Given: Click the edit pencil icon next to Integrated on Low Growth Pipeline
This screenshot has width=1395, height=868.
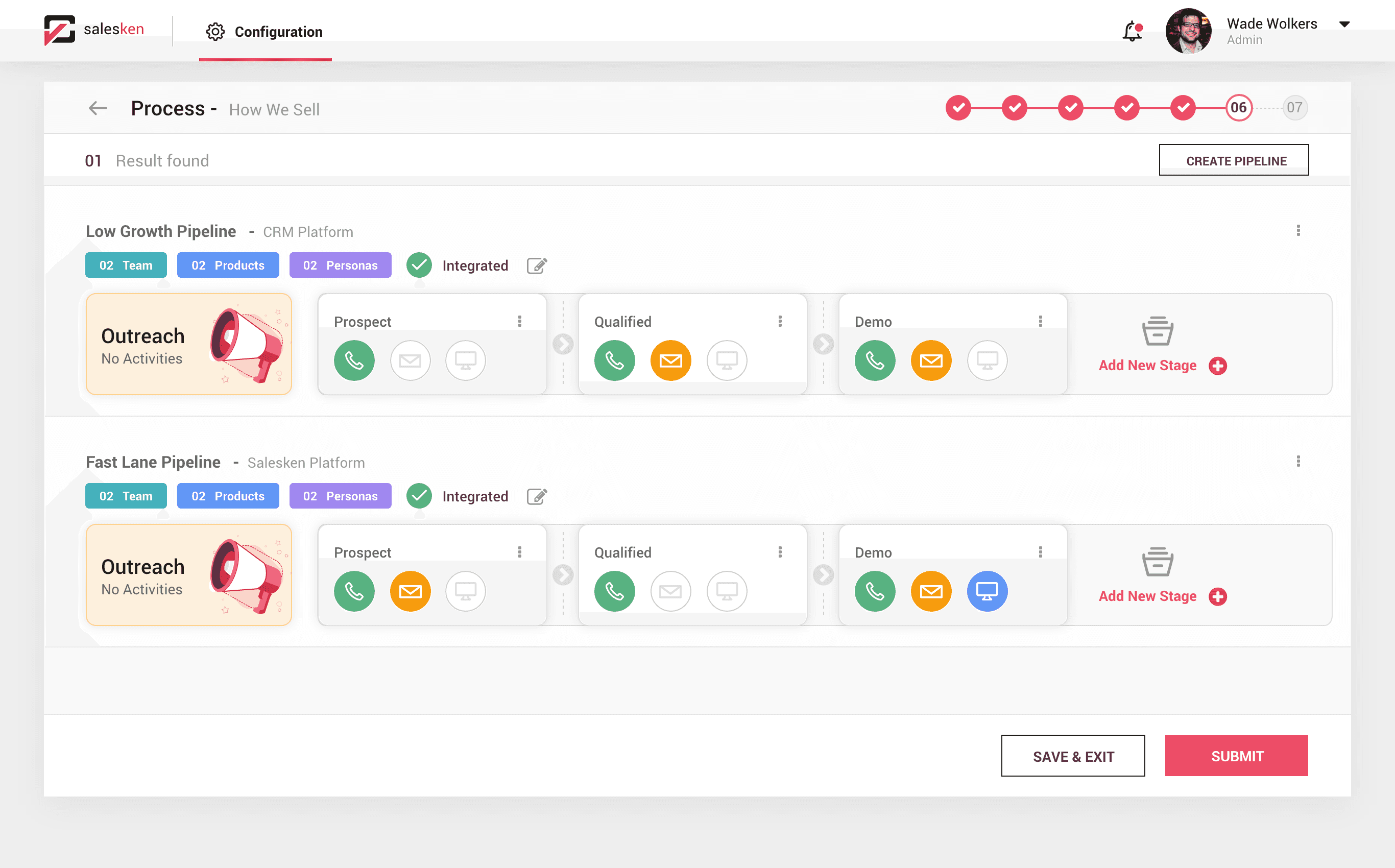Looking at the screenshot, I should (x=536, y=265).
